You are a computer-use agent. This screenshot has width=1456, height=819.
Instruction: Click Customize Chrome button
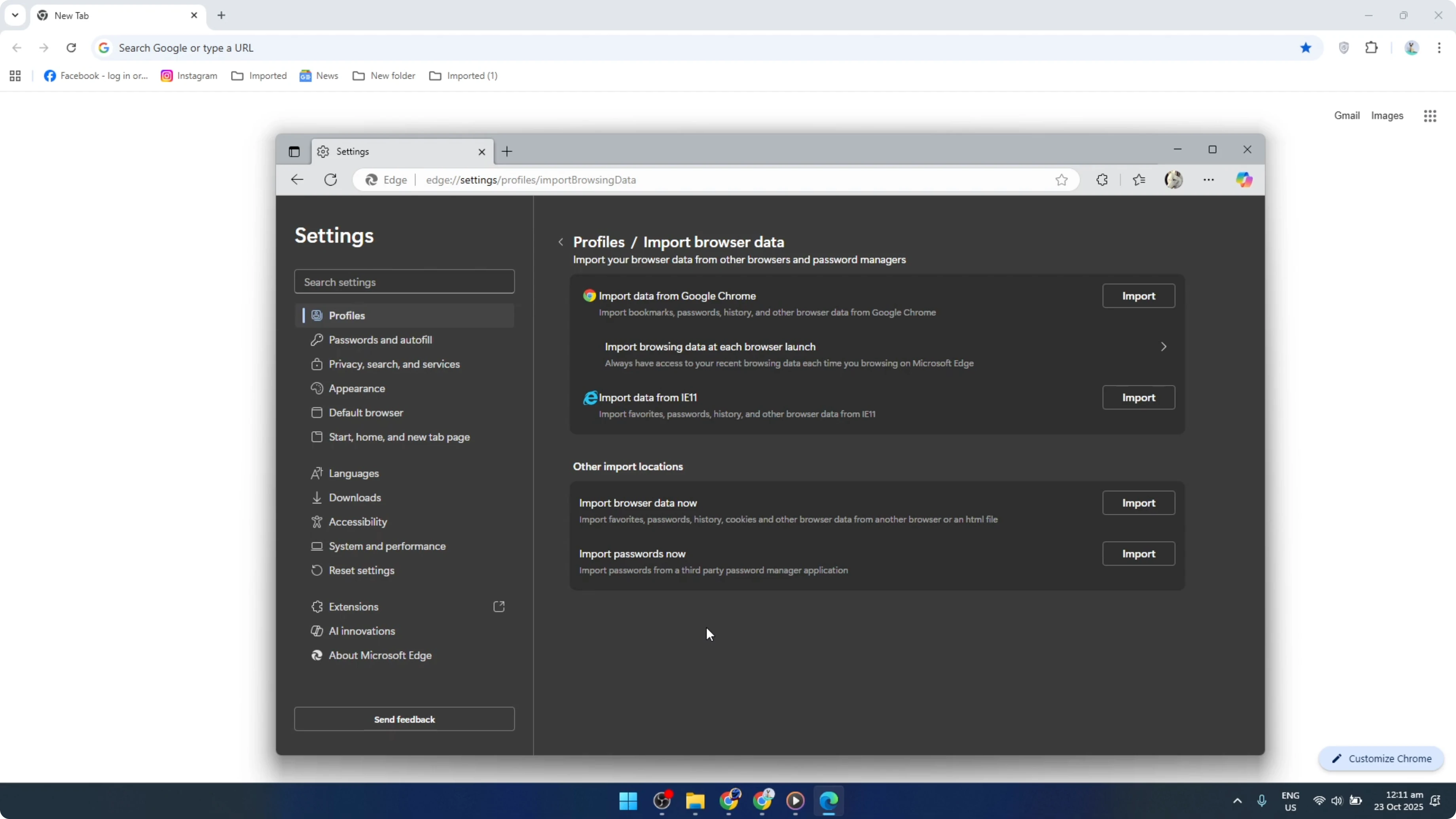pyautogui.click(x=1381, y=758)
